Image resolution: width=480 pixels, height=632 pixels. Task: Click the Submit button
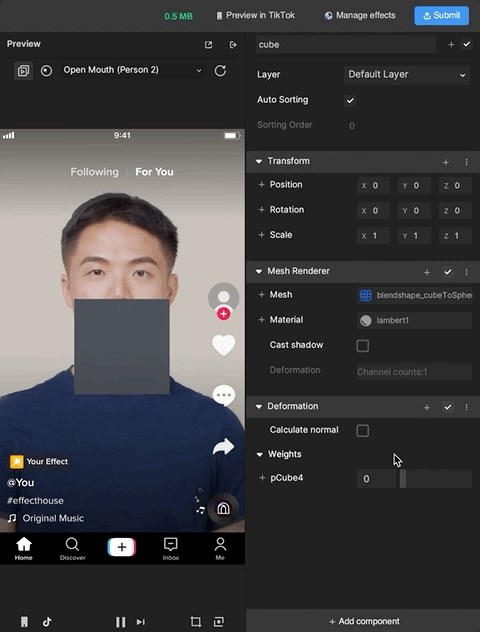point(441,16)
